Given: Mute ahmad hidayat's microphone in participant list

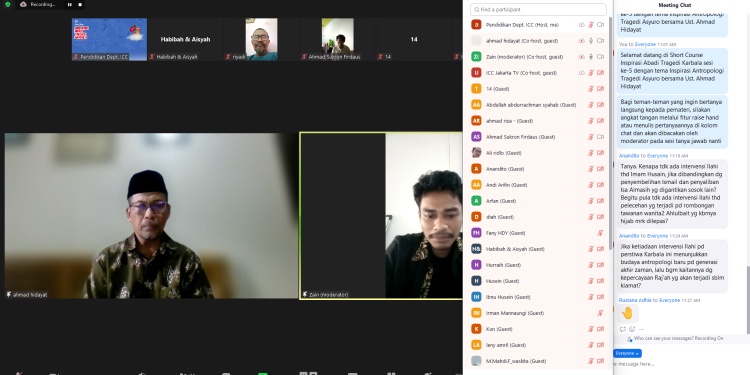Looking at the screenshot, I should click(x=591, y=41).
